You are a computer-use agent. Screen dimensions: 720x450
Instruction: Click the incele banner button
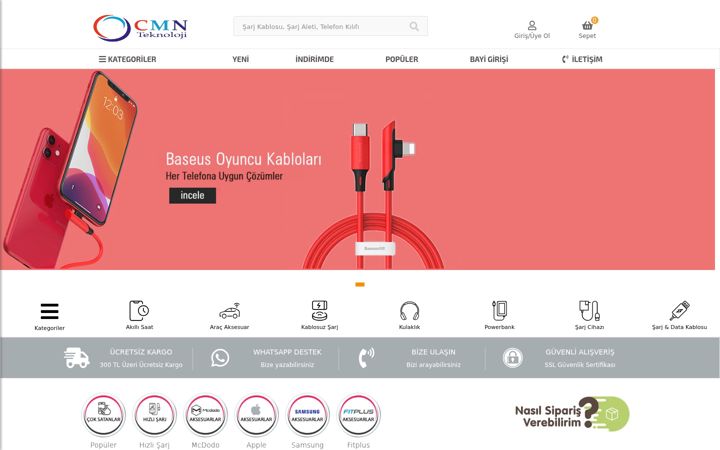(x=192, y=196)
